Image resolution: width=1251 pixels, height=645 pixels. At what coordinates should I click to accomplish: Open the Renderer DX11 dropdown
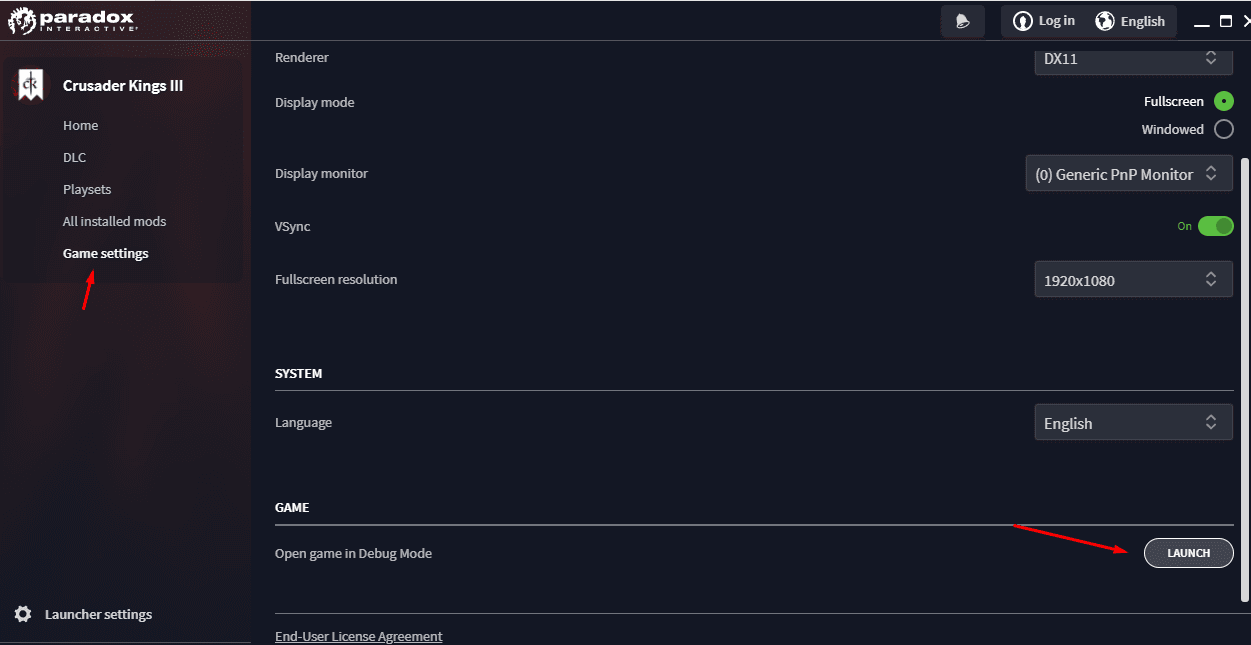[1133, 59]
